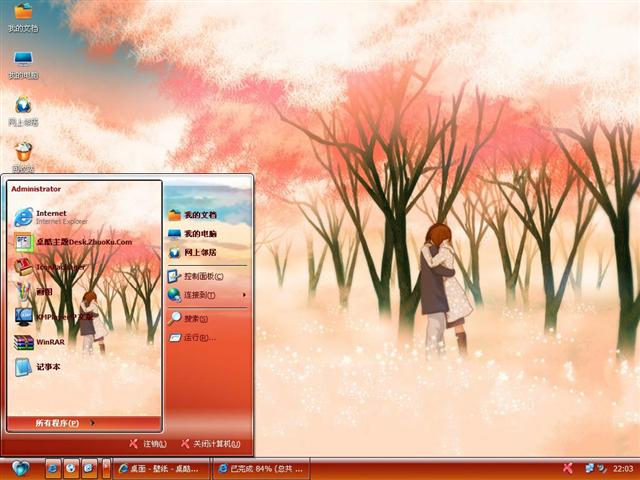Click the first Internet Explorer quick launch icon
Screen dimensions: 640x480
coord(53,468)
